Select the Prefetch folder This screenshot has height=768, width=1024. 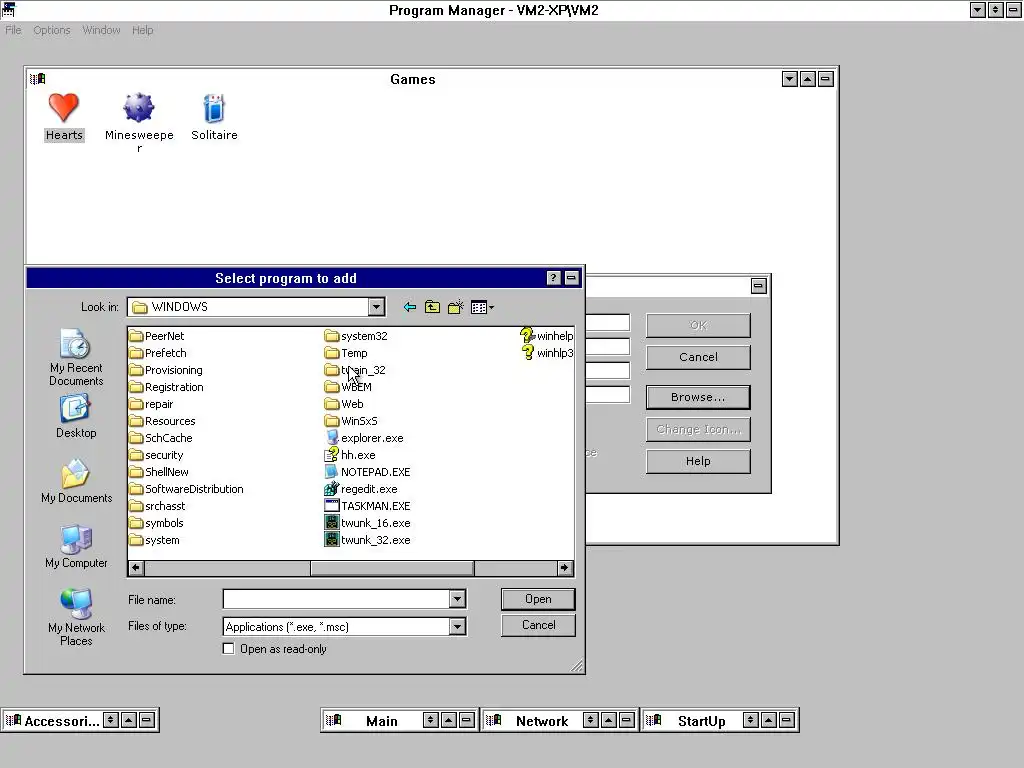[158, 353]
